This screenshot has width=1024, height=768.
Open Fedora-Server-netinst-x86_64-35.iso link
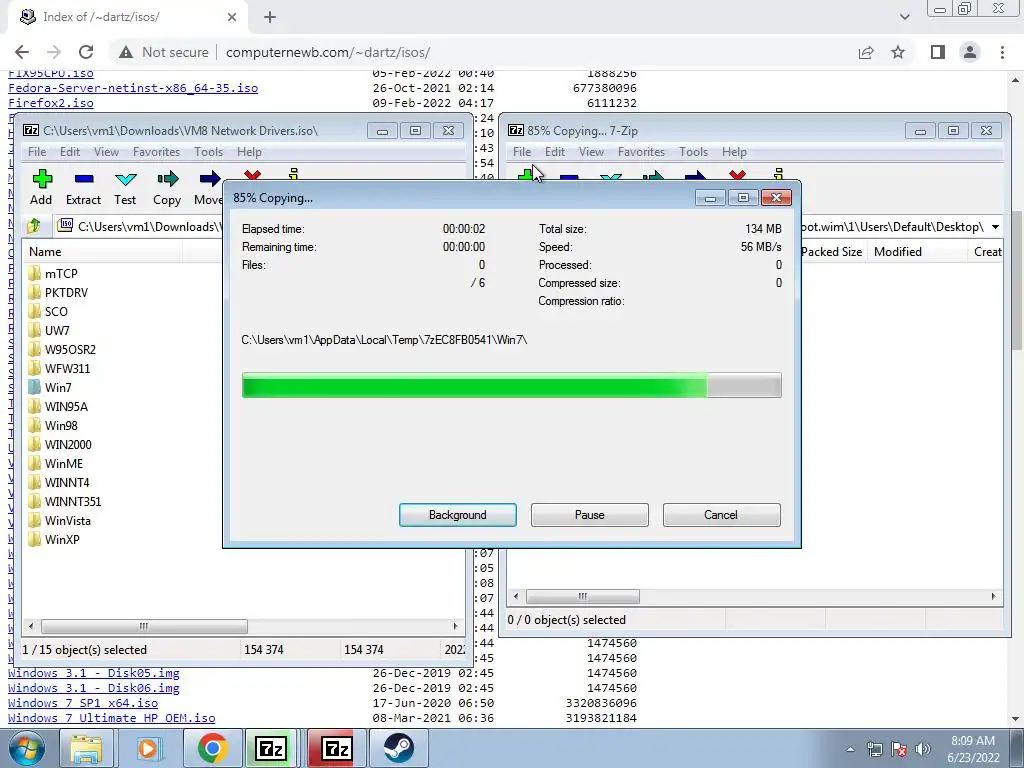[x=133, y=88]
